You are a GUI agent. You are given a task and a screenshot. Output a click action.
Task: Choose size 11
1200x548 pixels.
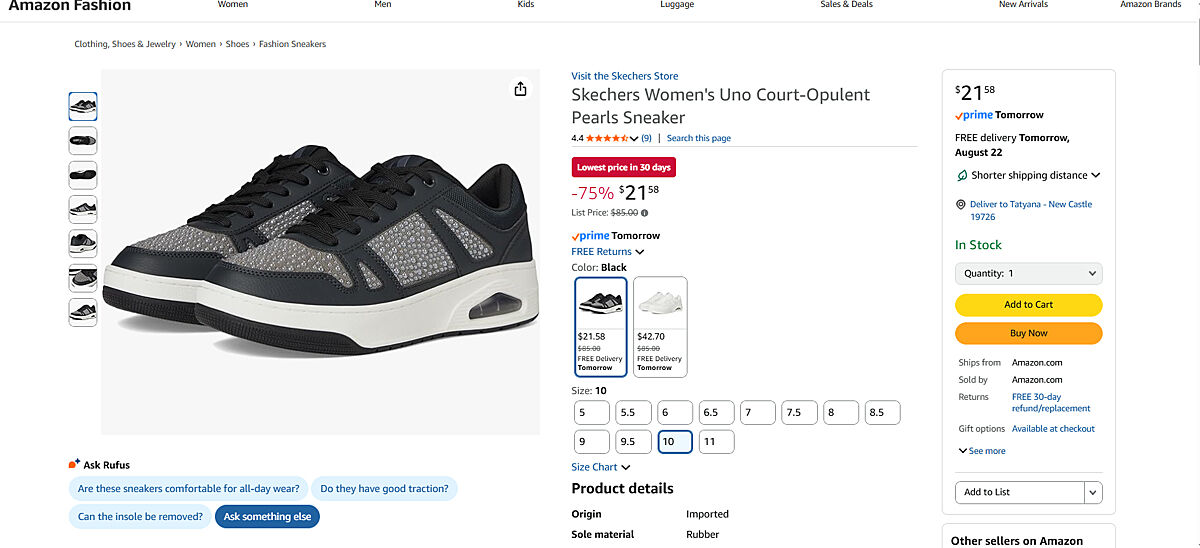point(716,441)
